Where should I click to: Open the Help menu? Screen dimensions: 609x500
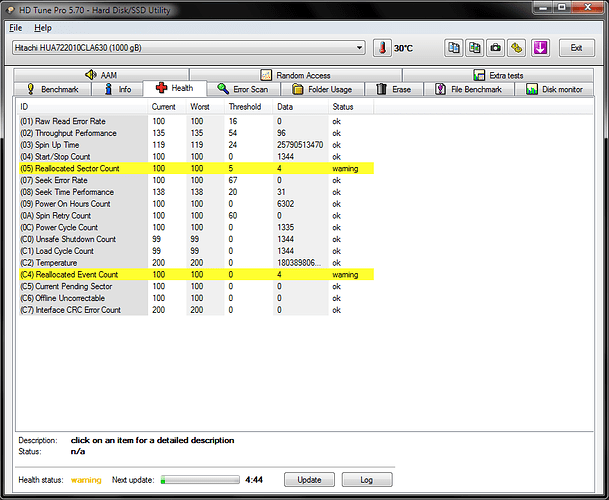coord(43,28)
